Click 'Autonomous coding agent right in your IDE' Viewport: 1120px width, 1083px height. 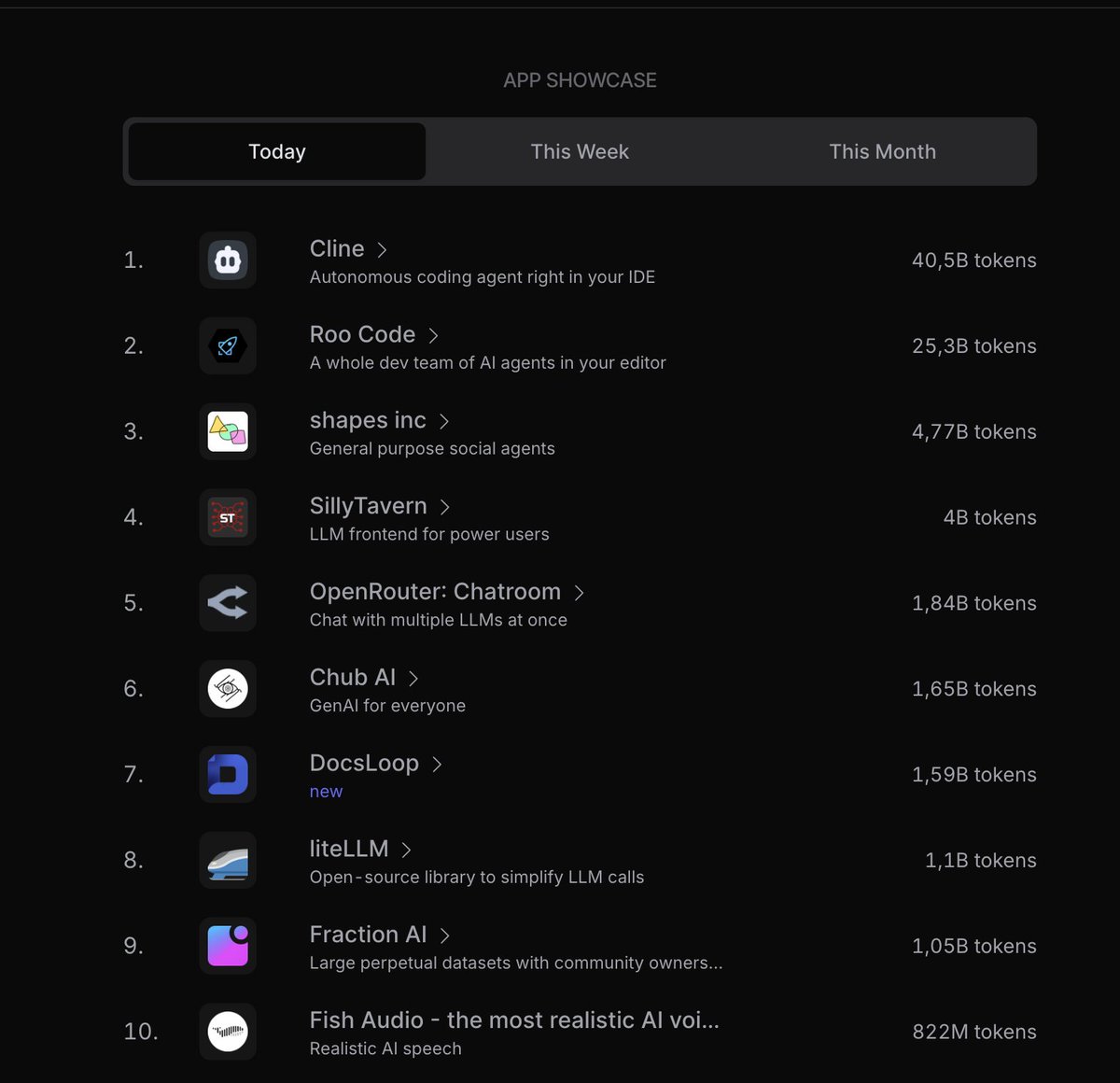[x=483, y=277]
